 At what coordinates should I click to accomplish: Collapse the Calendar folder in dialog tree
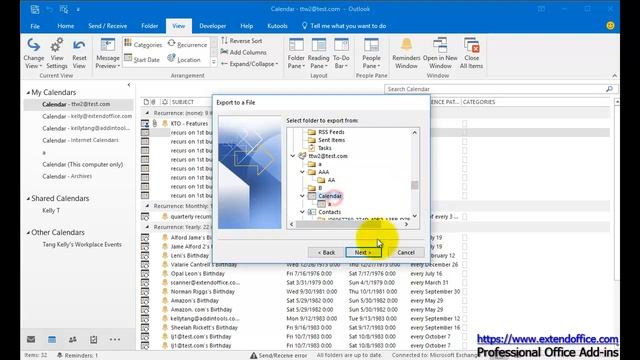302,196
